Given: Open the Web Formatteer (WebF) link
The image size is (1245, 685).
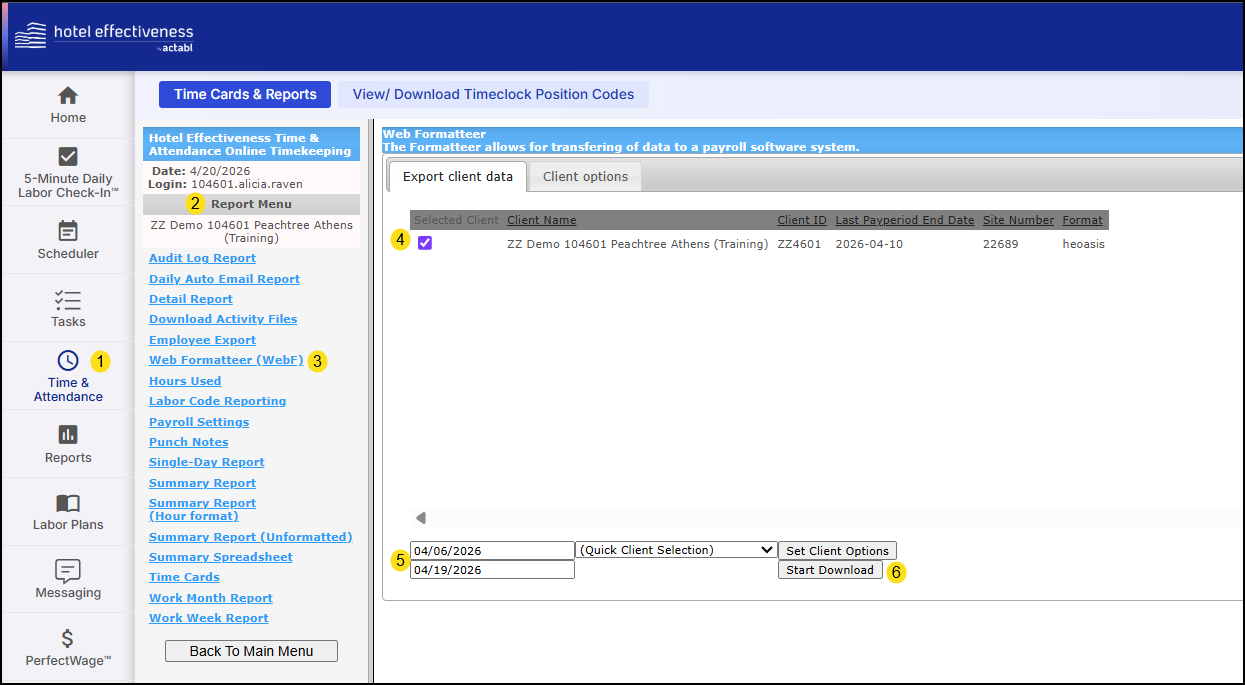Looking at the screenshot, I should tap(226, 360).
